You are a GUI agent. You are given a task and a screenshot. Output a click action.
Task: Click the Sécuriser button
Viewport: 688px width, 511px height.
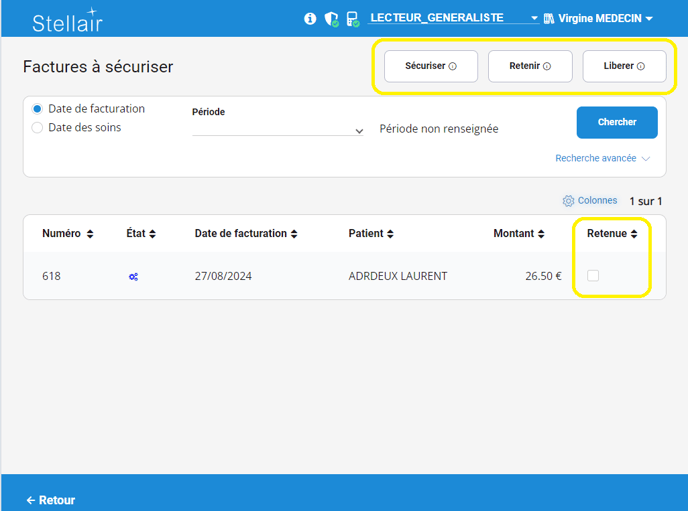tap(431, 66)
